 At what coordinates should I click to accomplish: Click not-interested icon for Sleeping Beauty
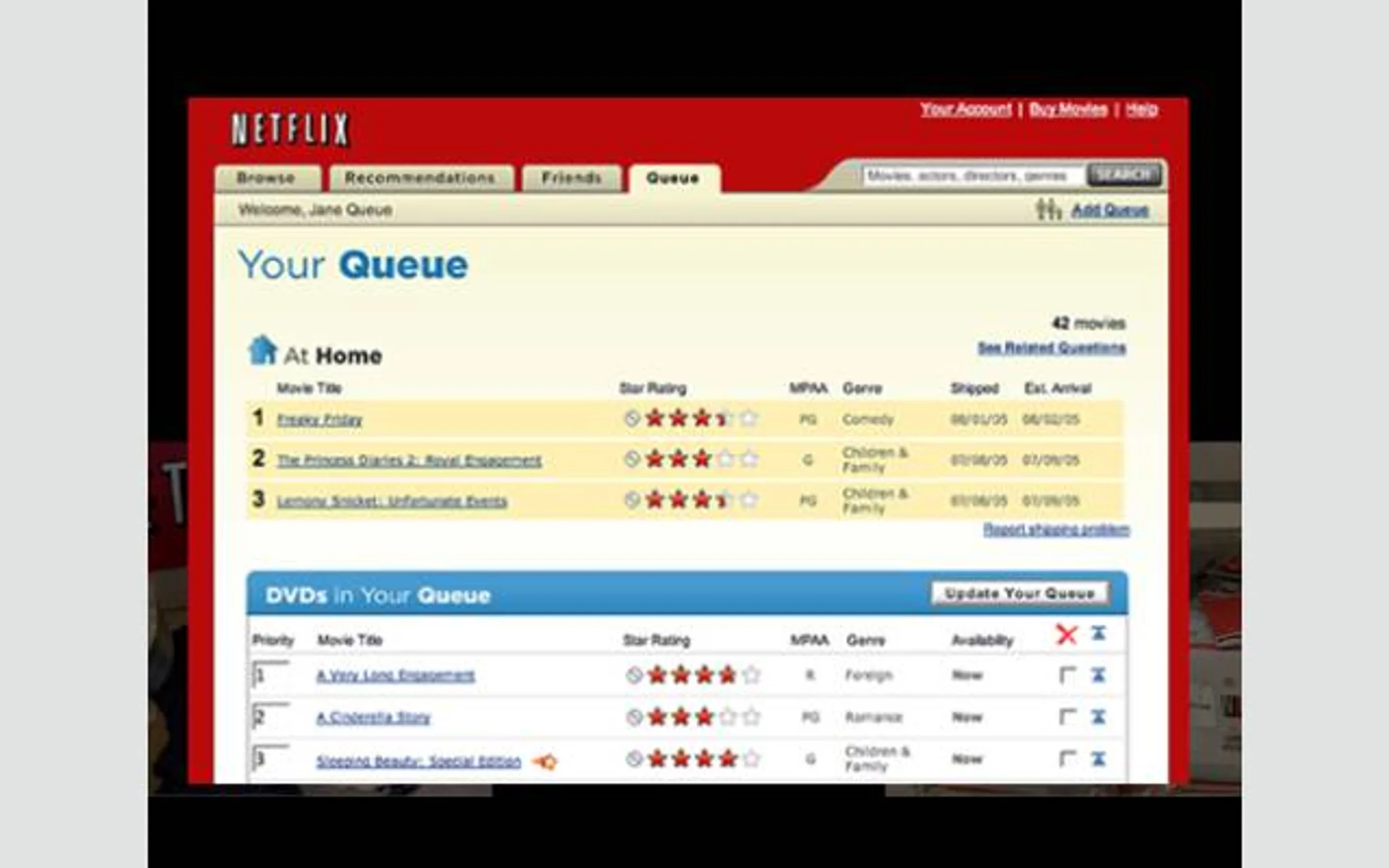tap(633, 758)
